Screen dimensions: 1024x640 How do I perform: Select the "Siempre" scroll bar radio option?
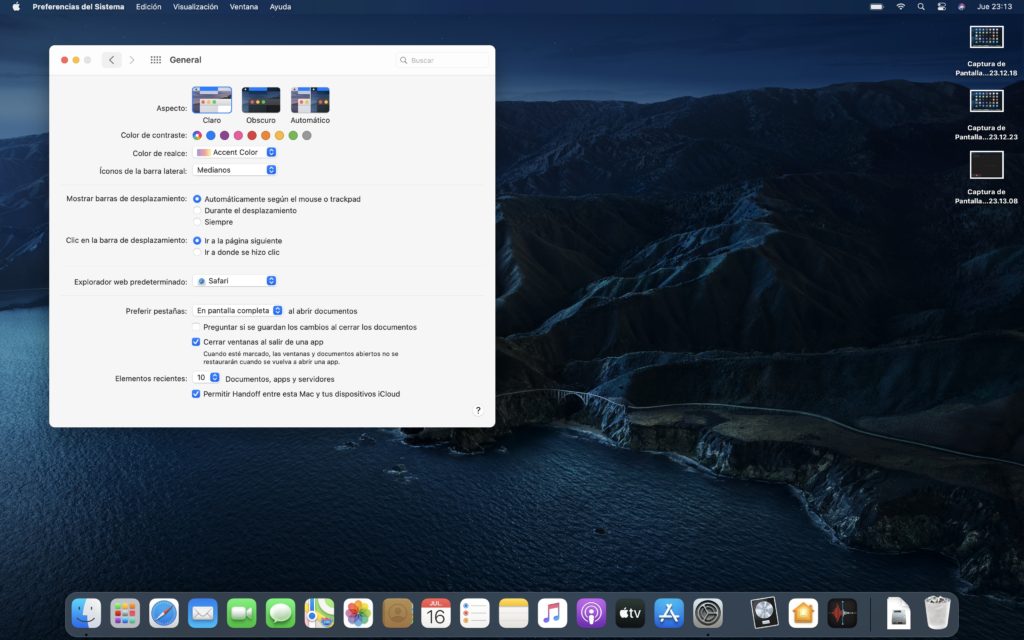click(197, 222)
